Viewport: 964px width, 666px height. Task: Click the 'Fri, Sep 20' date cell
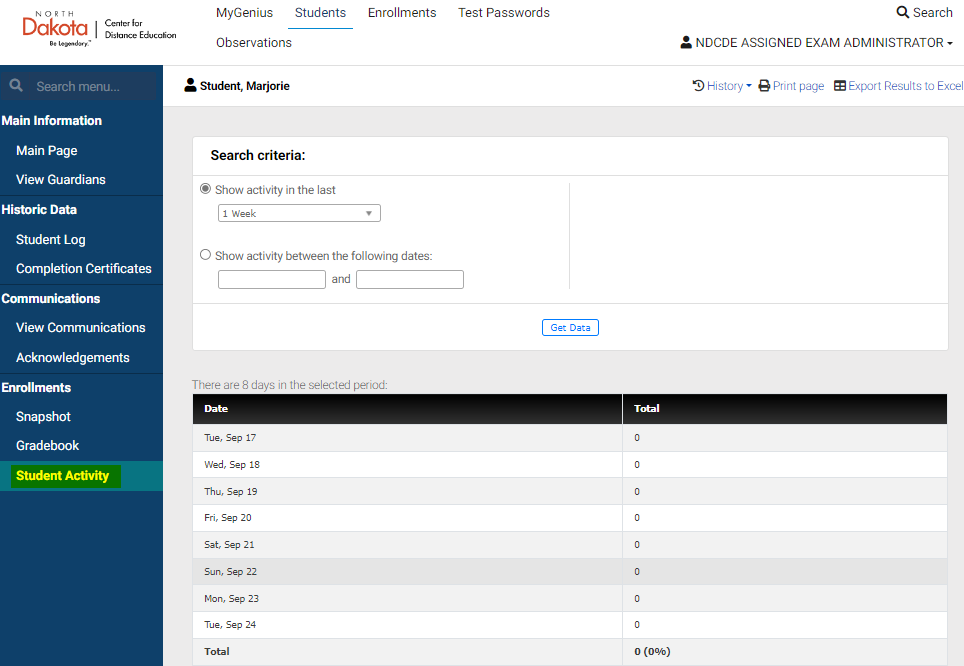click(408, 518)
